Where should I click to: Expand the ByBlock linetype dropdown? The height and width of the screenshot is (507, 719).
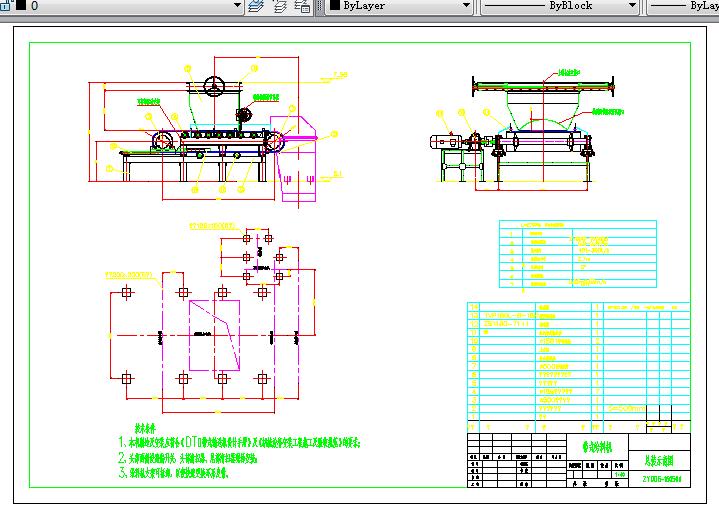click(x=632, y=6)
